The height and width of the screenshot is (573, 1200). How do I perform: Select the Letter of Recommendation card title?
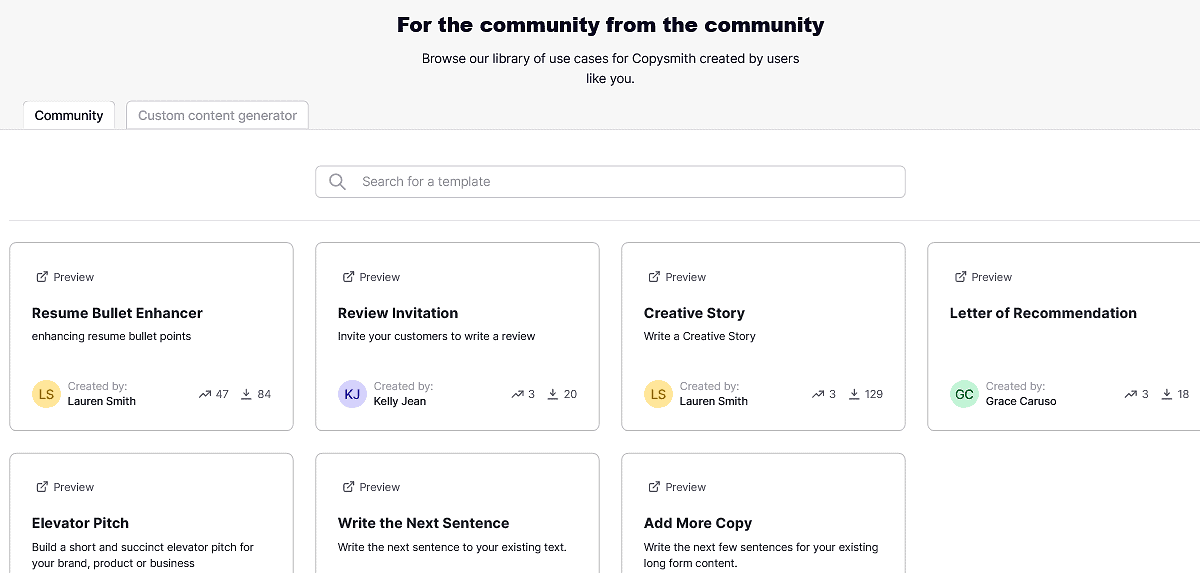tap(1043, 313)
